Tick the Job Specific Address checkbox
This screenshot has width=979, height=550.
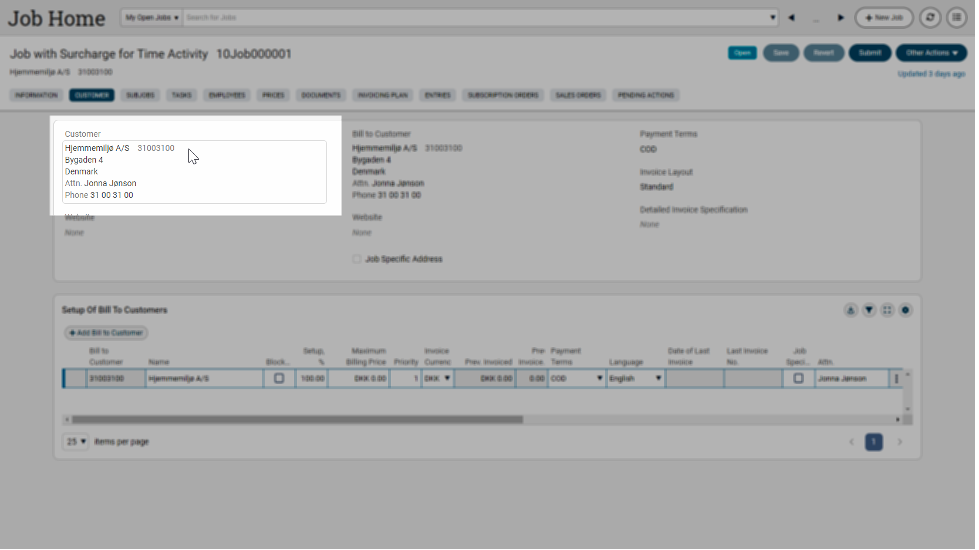click(x=357, y=259)
